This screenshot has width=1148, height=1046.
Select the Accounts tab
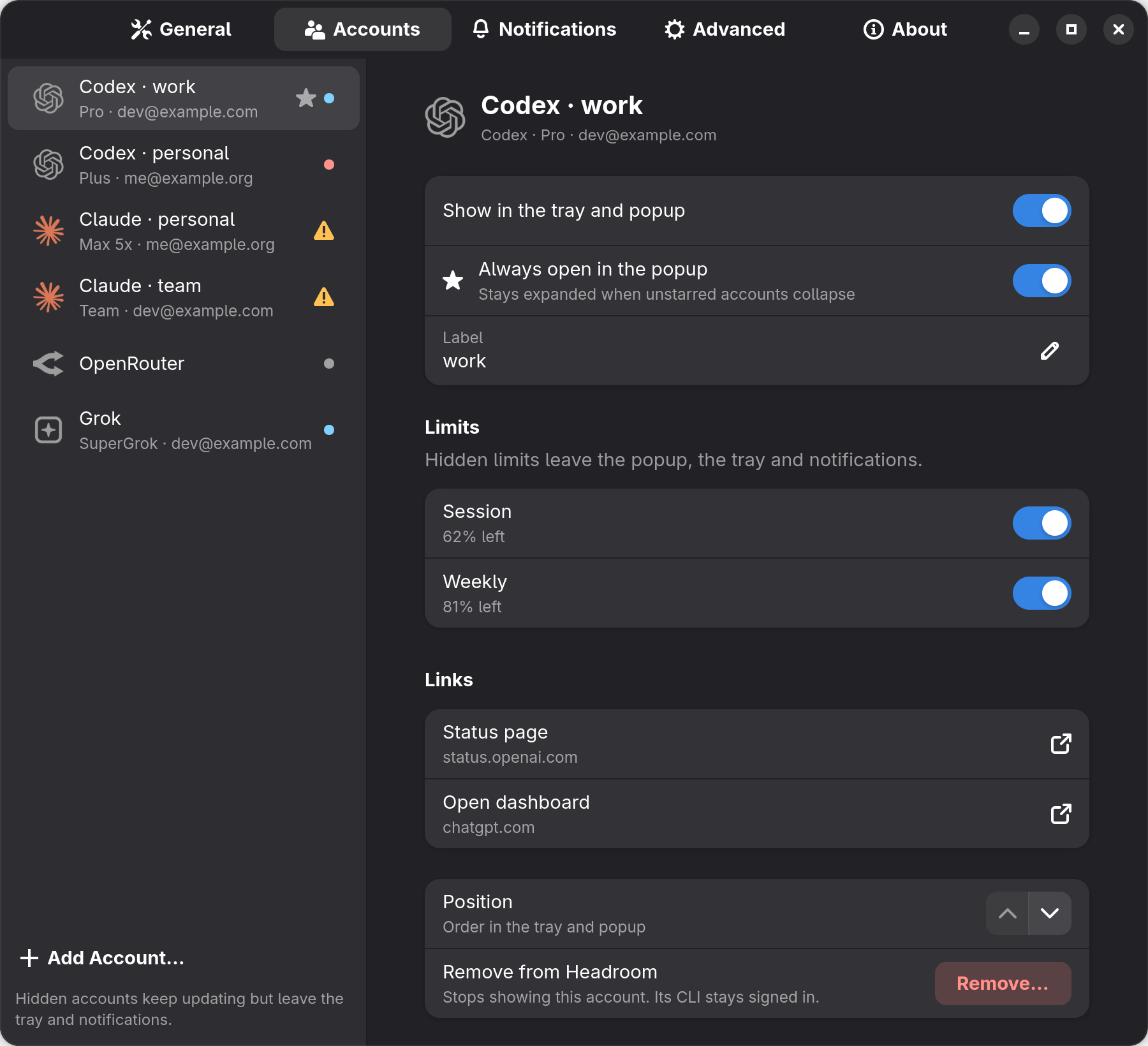(362, 29)
